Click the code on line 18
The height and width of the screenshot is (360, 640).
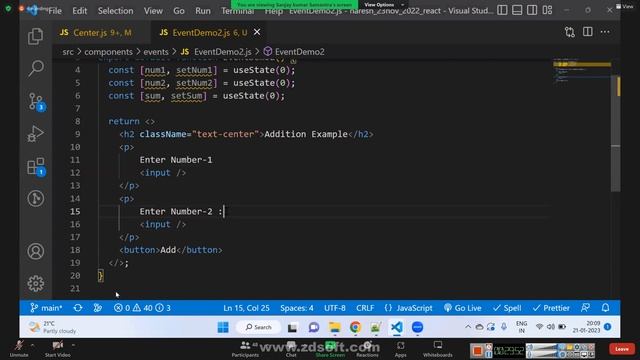(171, 250)
